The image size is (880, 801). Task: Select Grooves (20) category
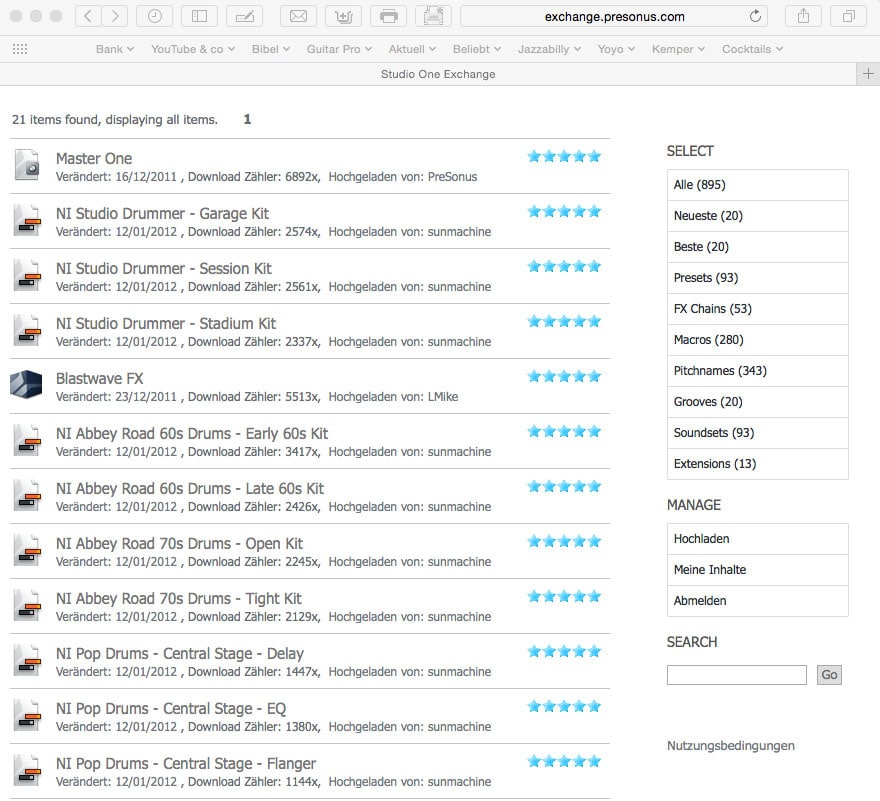click(x=757, y=401)
